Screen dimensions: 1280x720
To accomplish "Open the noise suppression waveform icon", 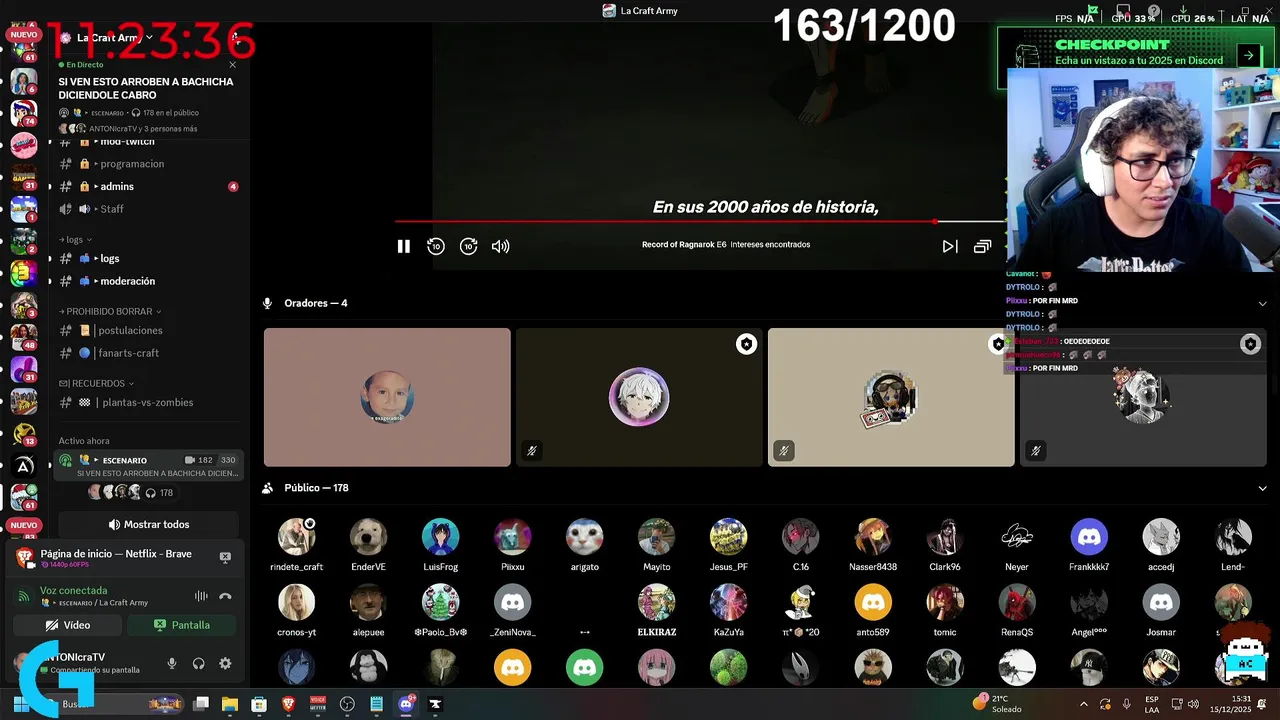I will pyautogui.click(x=201, y=596).
